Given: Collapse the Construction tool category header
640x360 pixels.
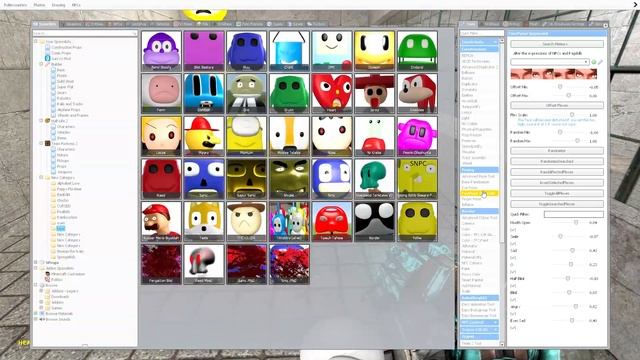Looking at the screenshot, I should (x=479, y=49).
